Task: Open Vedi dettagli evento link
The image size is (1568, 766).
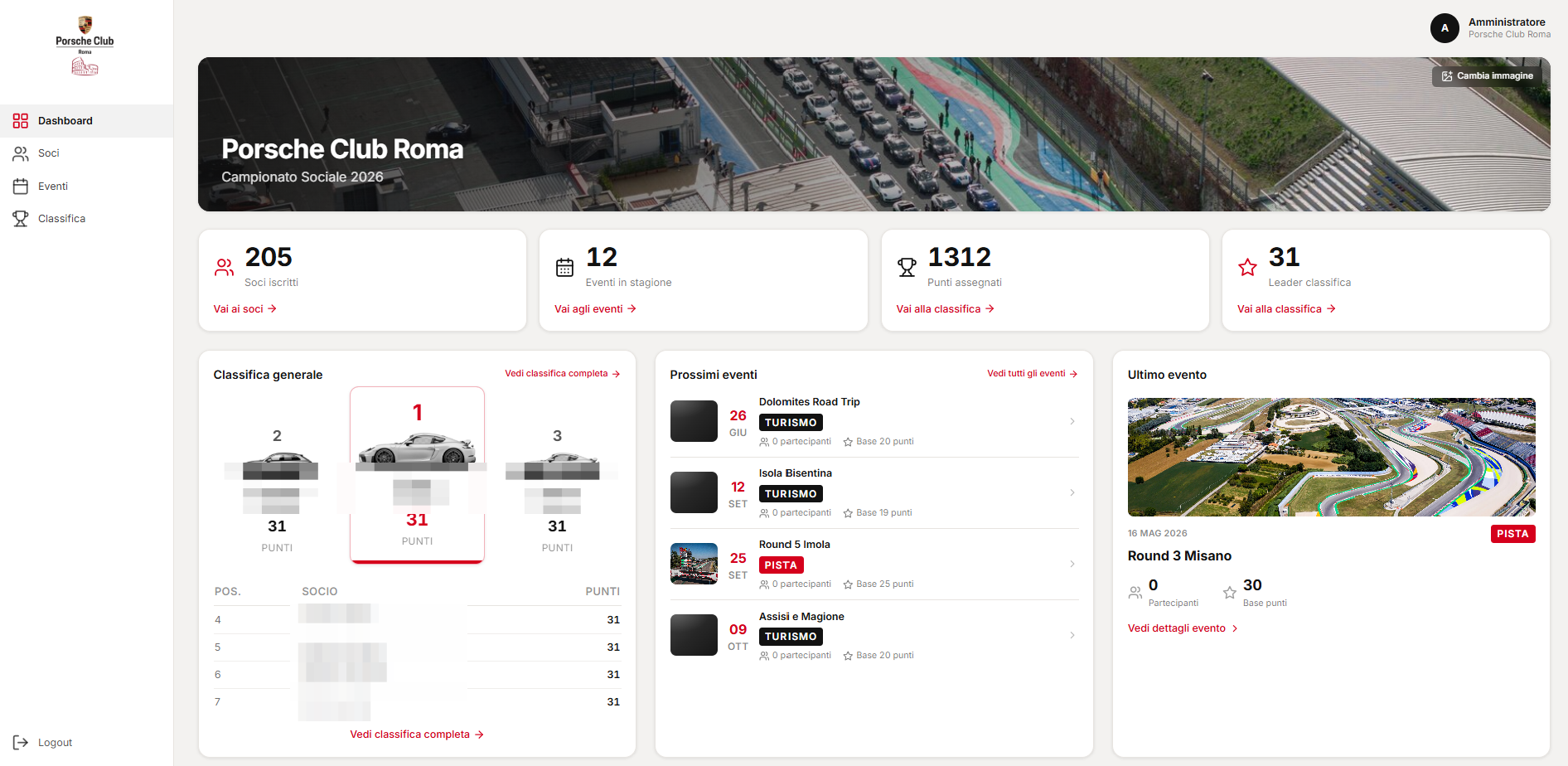Action: (1183, 628)
